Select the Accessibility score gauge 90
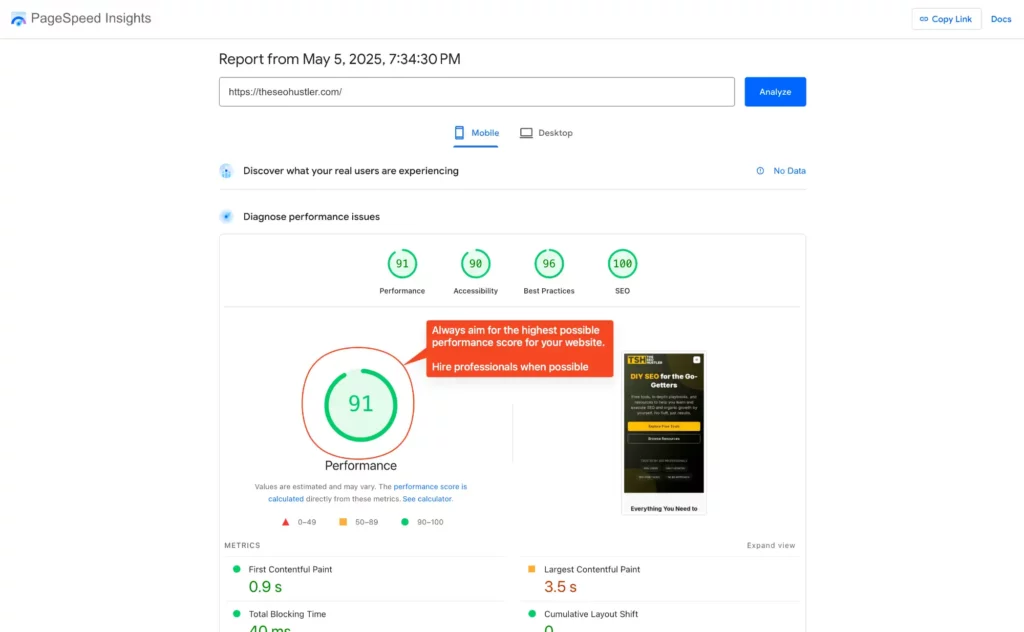Image resolution: width=1024 pixels, height=632 pixels. tap(475, 264)
